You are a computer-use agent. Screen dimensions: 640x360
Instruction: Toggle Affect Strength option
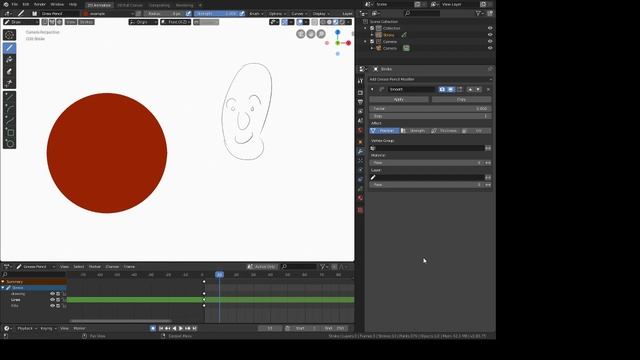click(415, 131)
